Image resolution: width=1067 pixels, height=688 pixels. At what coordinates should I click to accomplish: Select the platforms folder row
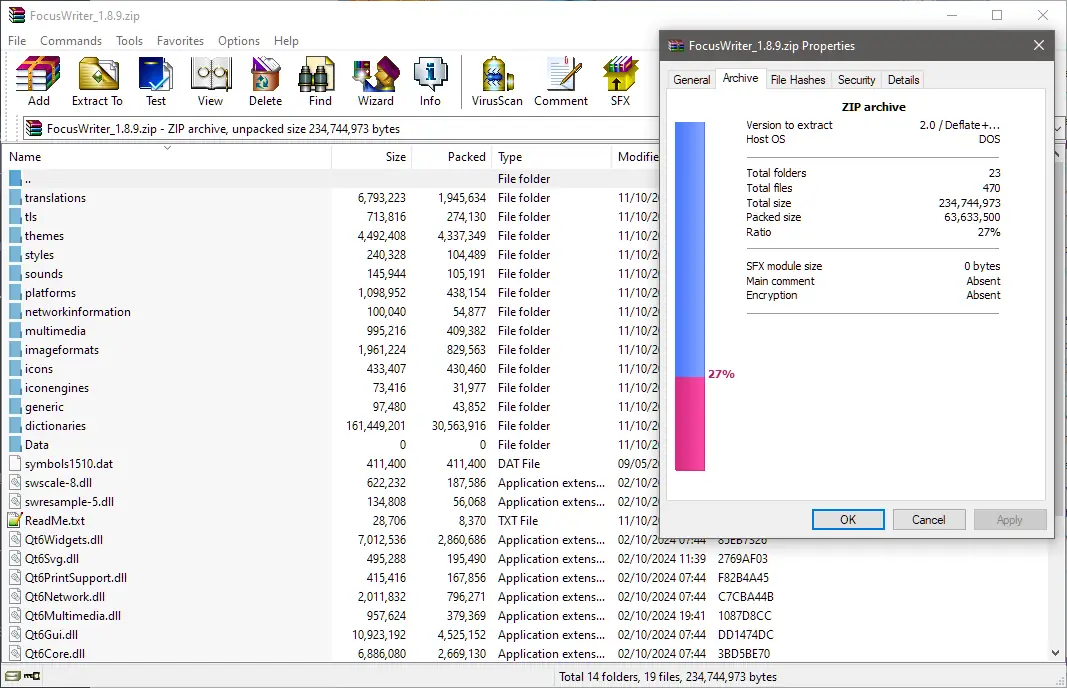coord(331,293)
